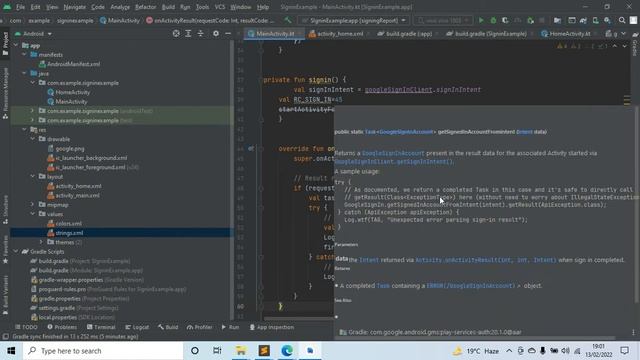Switch to the HomeActivity.kt editor tab

point(566,34)
